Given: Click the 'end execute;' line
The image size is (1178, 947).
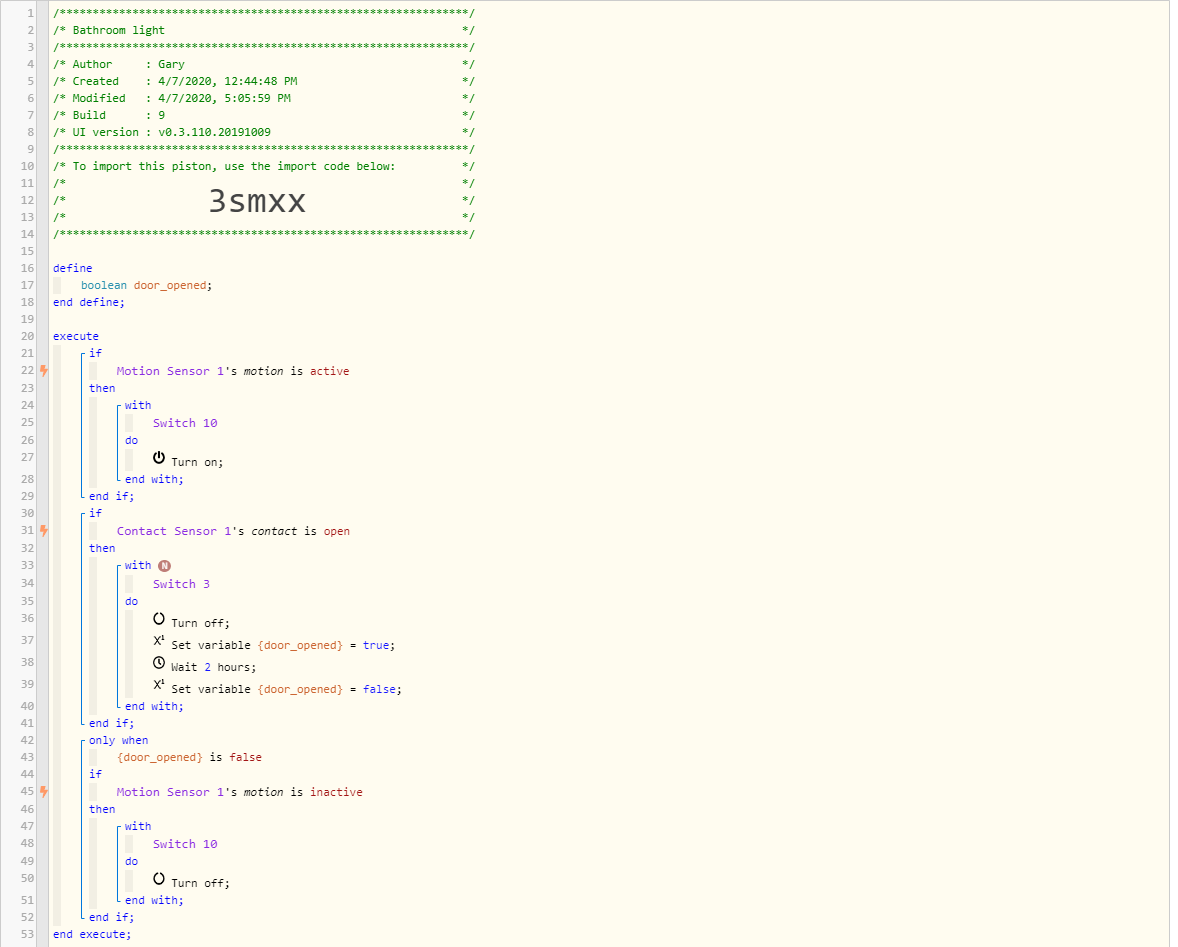Looking at the screenshot, I should (x=92, y=934).
